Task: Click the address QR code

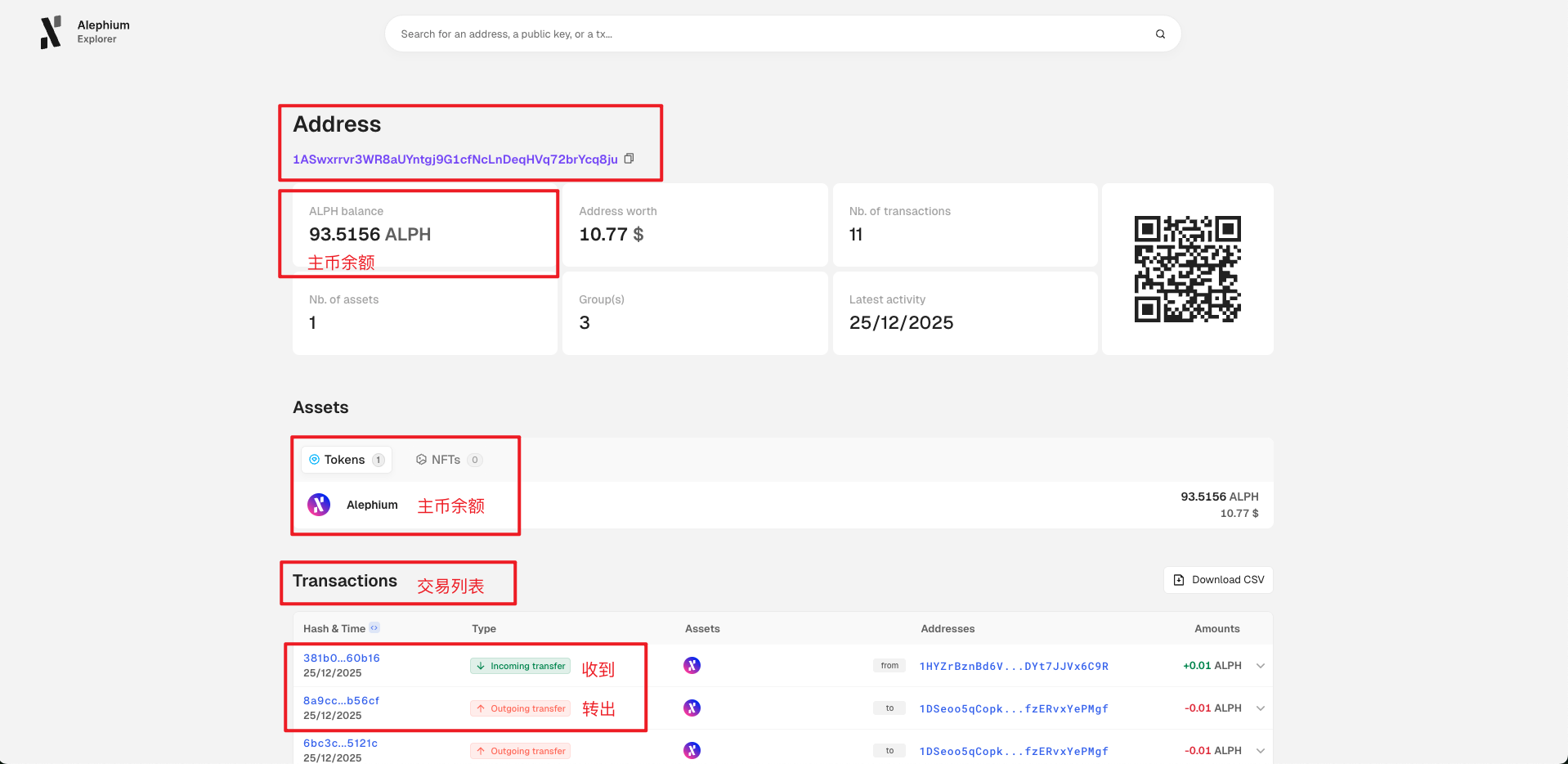Action: (x=1187, y=269)
